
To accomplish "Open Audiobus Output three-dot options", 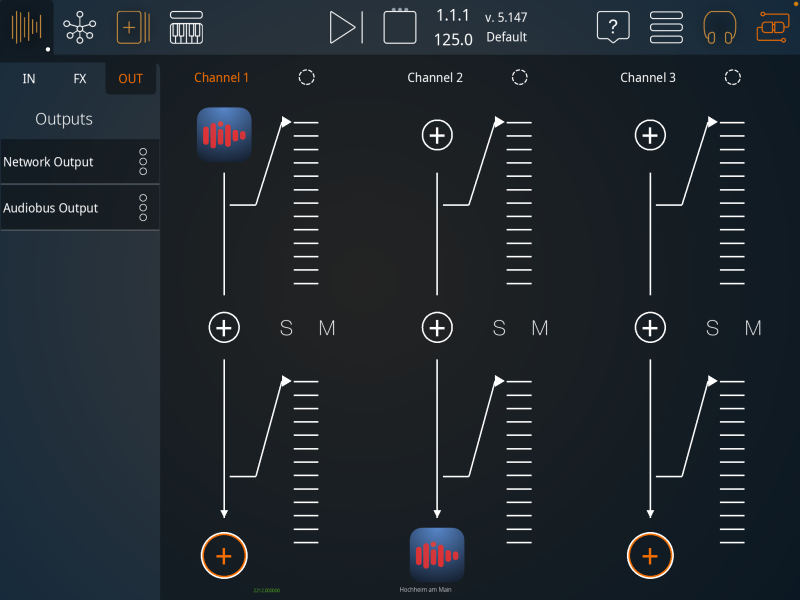I will (x=143, y=208).
